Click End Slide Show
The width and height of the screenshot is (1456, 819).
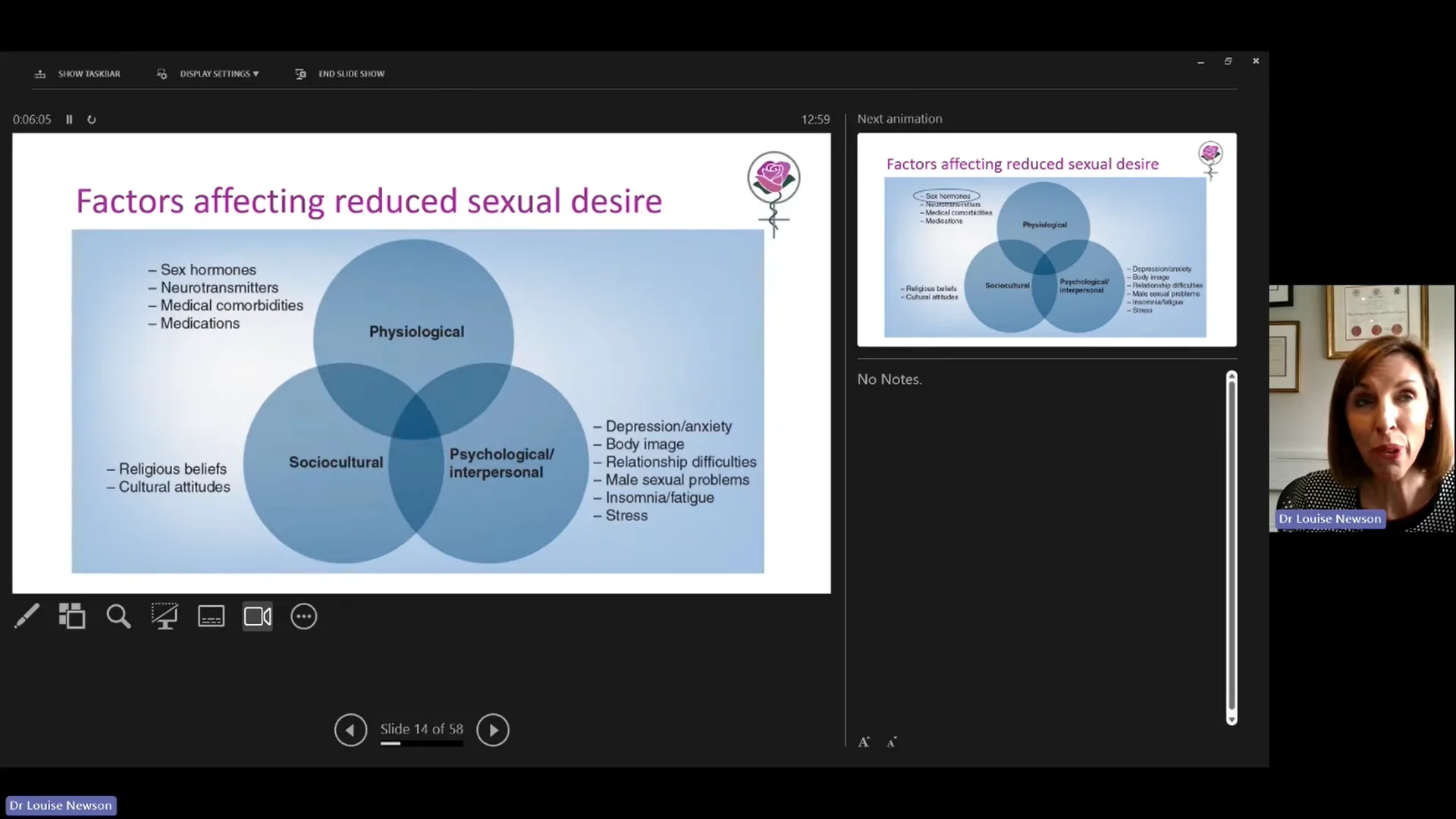pos(351,74)
